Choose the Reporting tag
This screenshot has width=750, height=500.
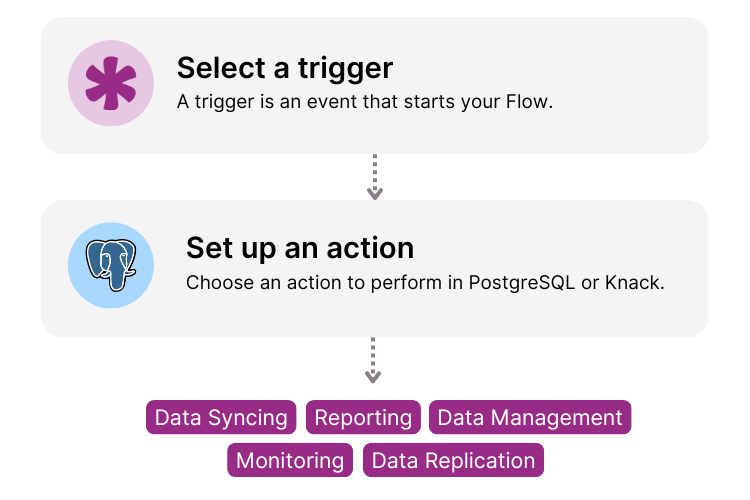tap(363, 417)
